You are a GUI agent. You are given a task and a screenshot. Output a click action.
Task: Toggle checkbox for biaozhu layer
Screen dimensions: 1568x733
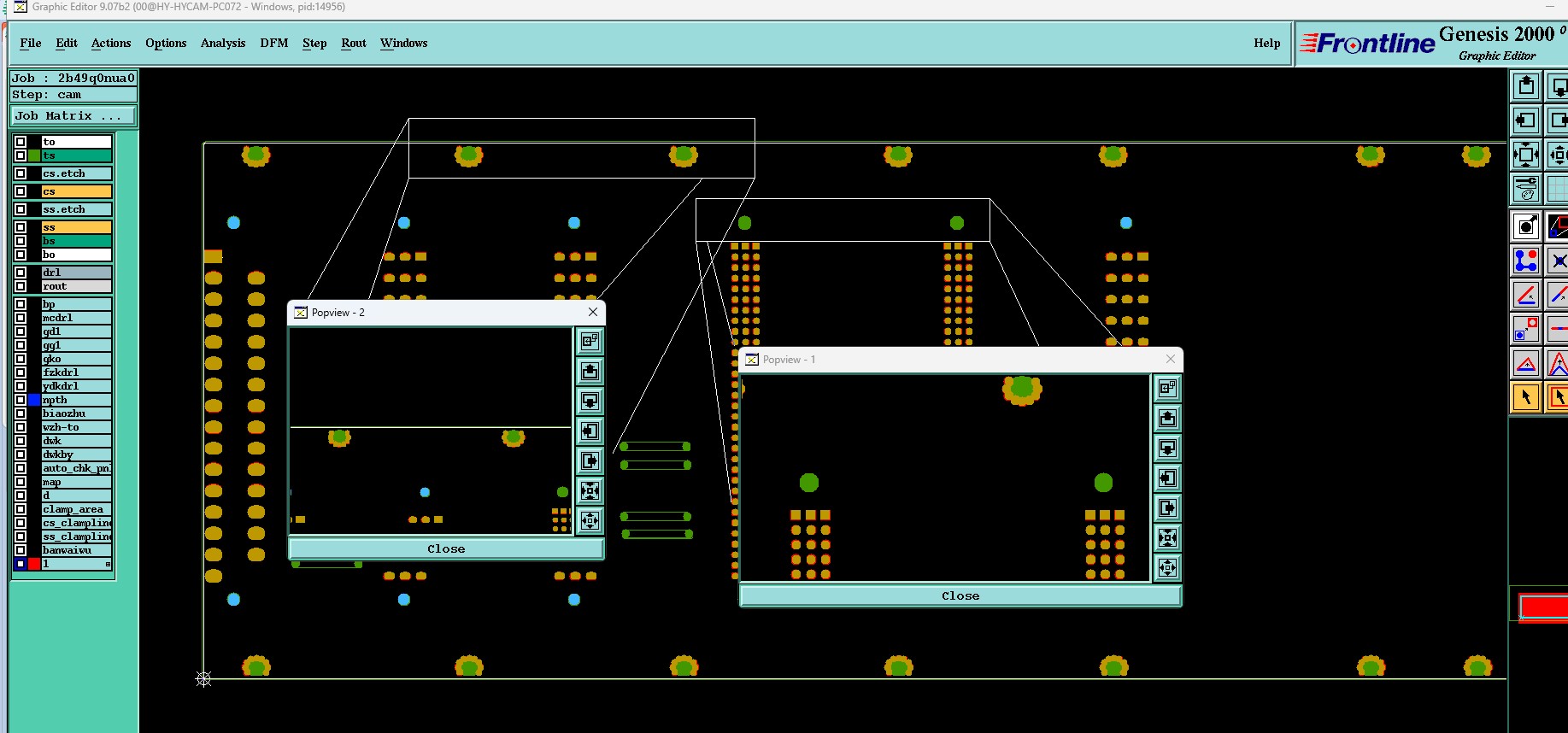(21, 413)
